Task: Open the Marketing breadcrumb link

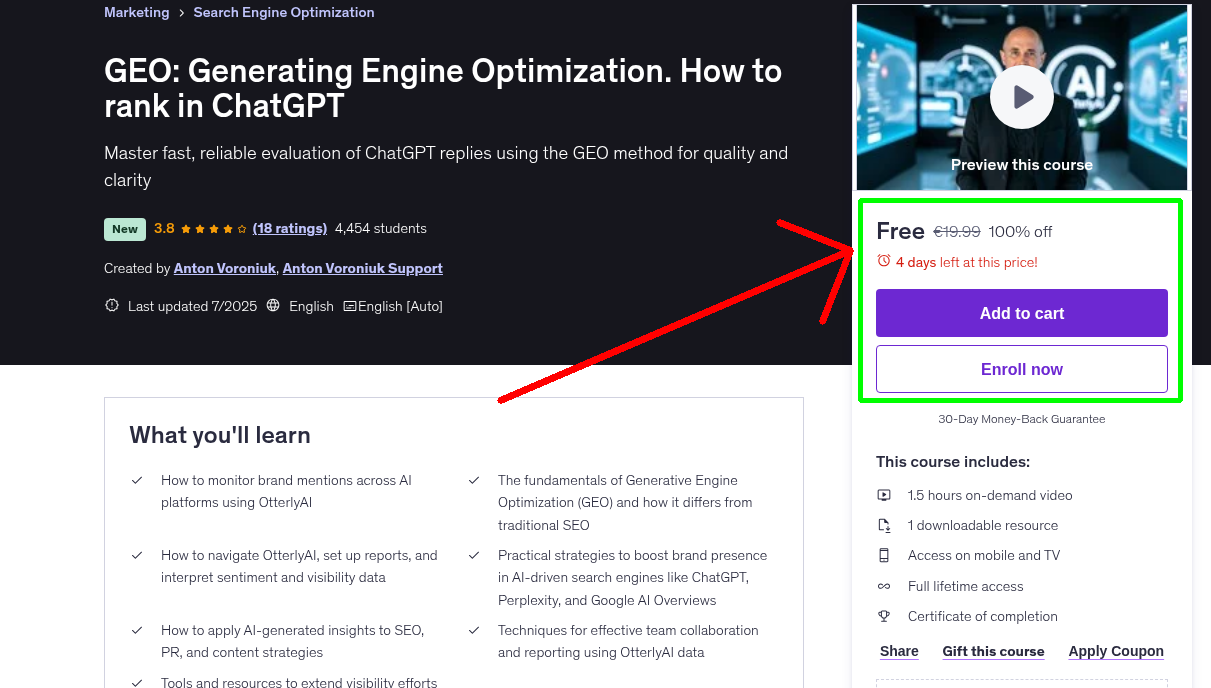Action: pos(137,12)
